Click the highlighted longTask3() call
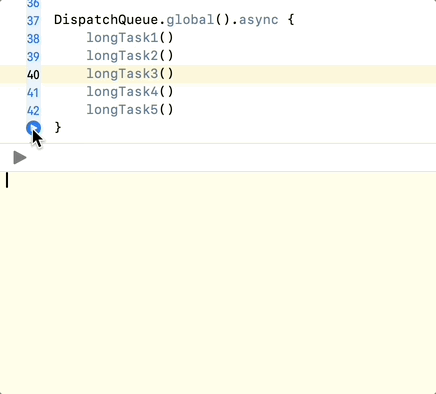The height and width of the screenshot is (394, 436). 130,74
